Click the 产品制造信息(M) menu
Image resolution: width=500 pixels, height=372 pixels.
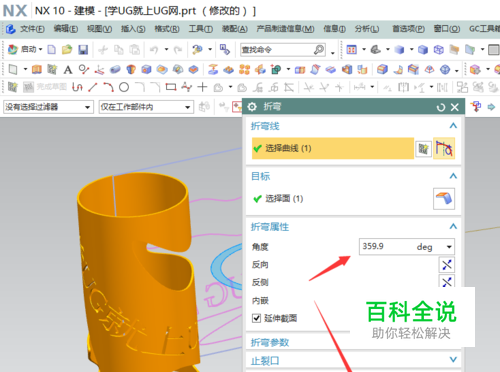pyautogui.click(x=285, y=29)
